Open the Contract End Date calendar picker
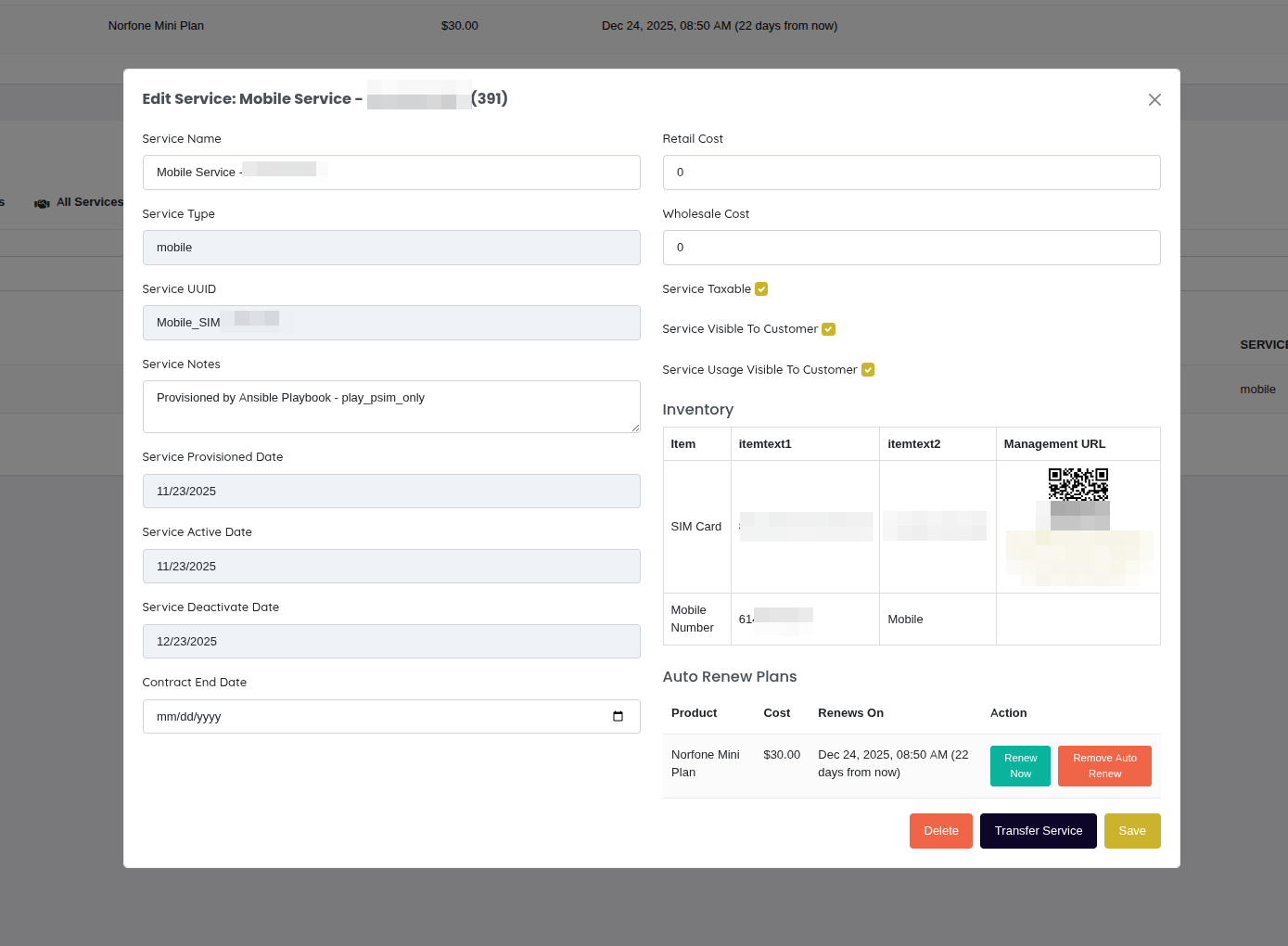 point(618,716)
